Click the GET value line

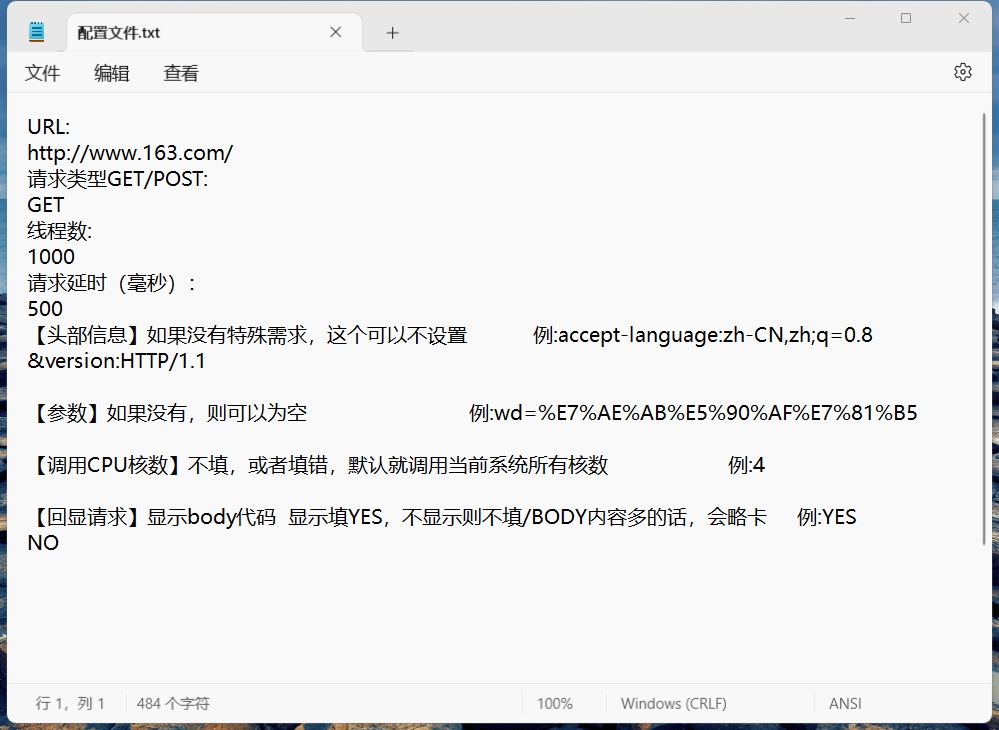point(46,205)
